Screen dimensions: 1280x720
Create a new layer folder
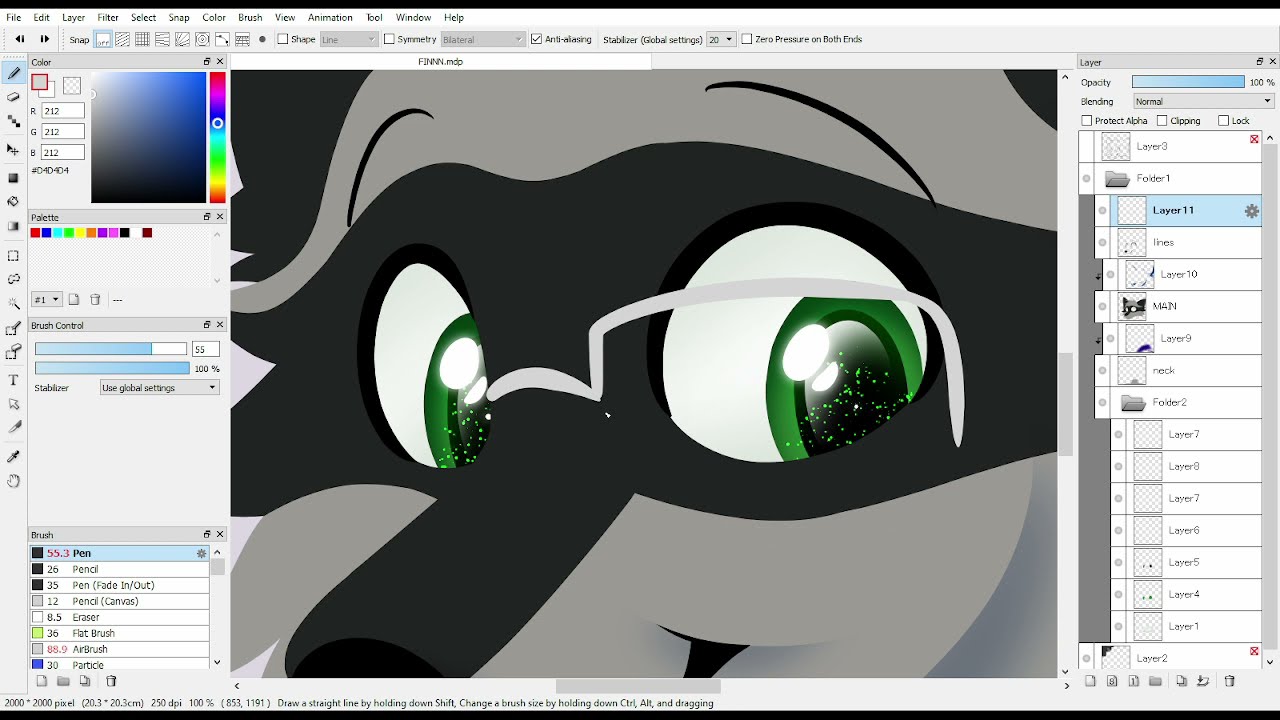(1156, 681)
